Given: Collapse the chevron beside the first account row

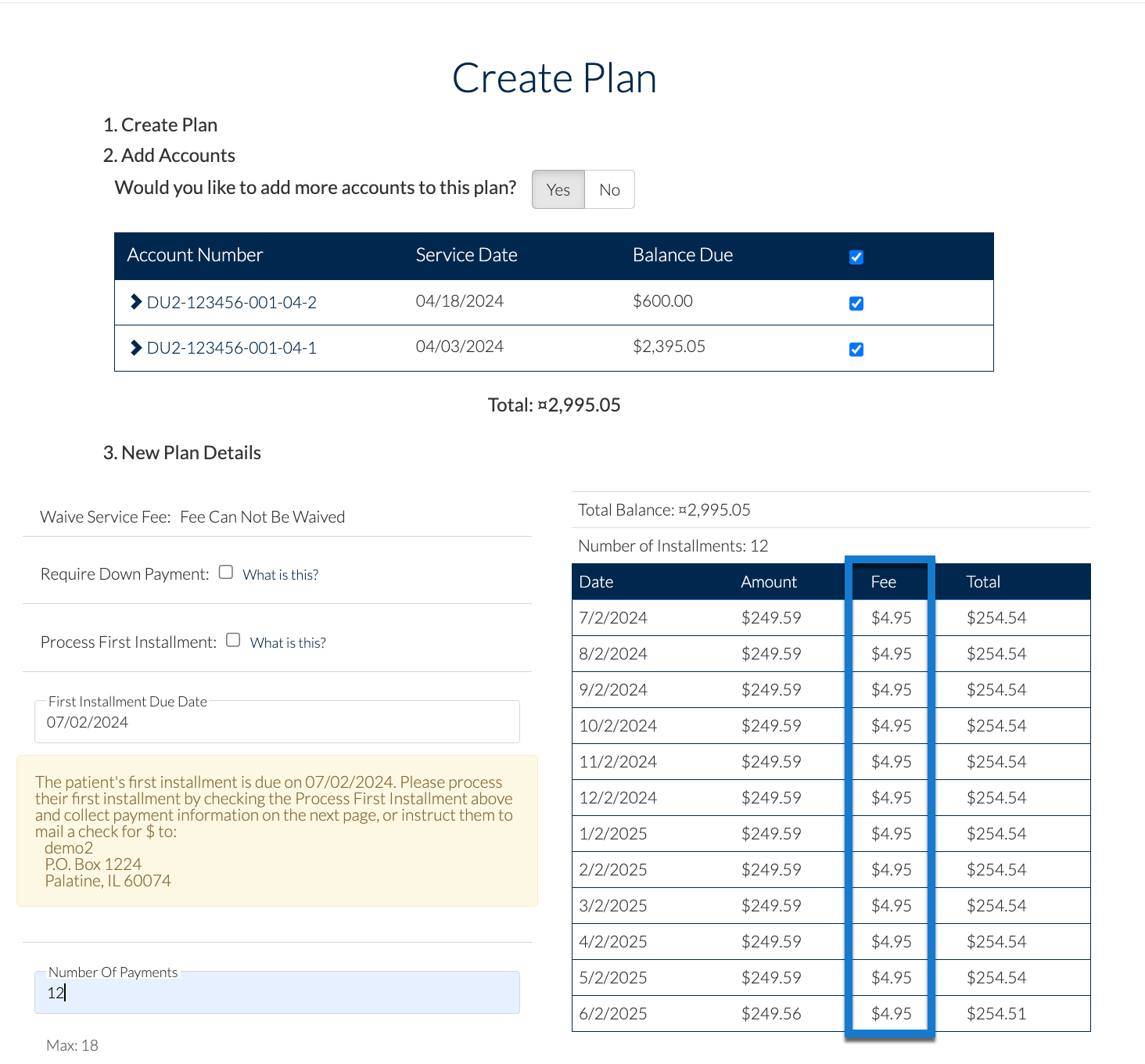Looking at the screenshot, I should pyautogui.click(x=136, y=302).
